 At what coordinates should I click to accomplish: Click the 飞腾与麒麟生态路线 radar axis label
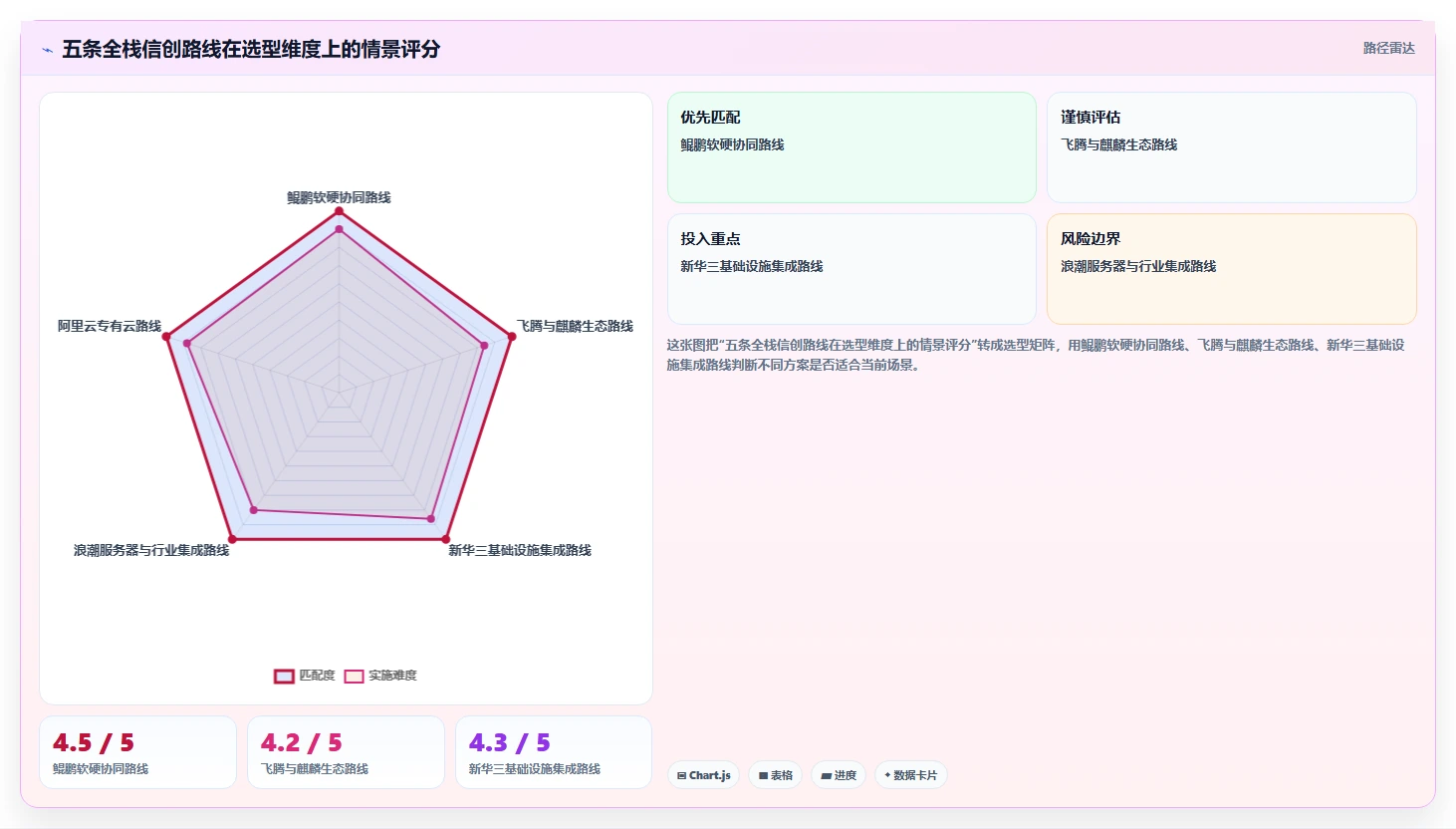coord(575,326)
